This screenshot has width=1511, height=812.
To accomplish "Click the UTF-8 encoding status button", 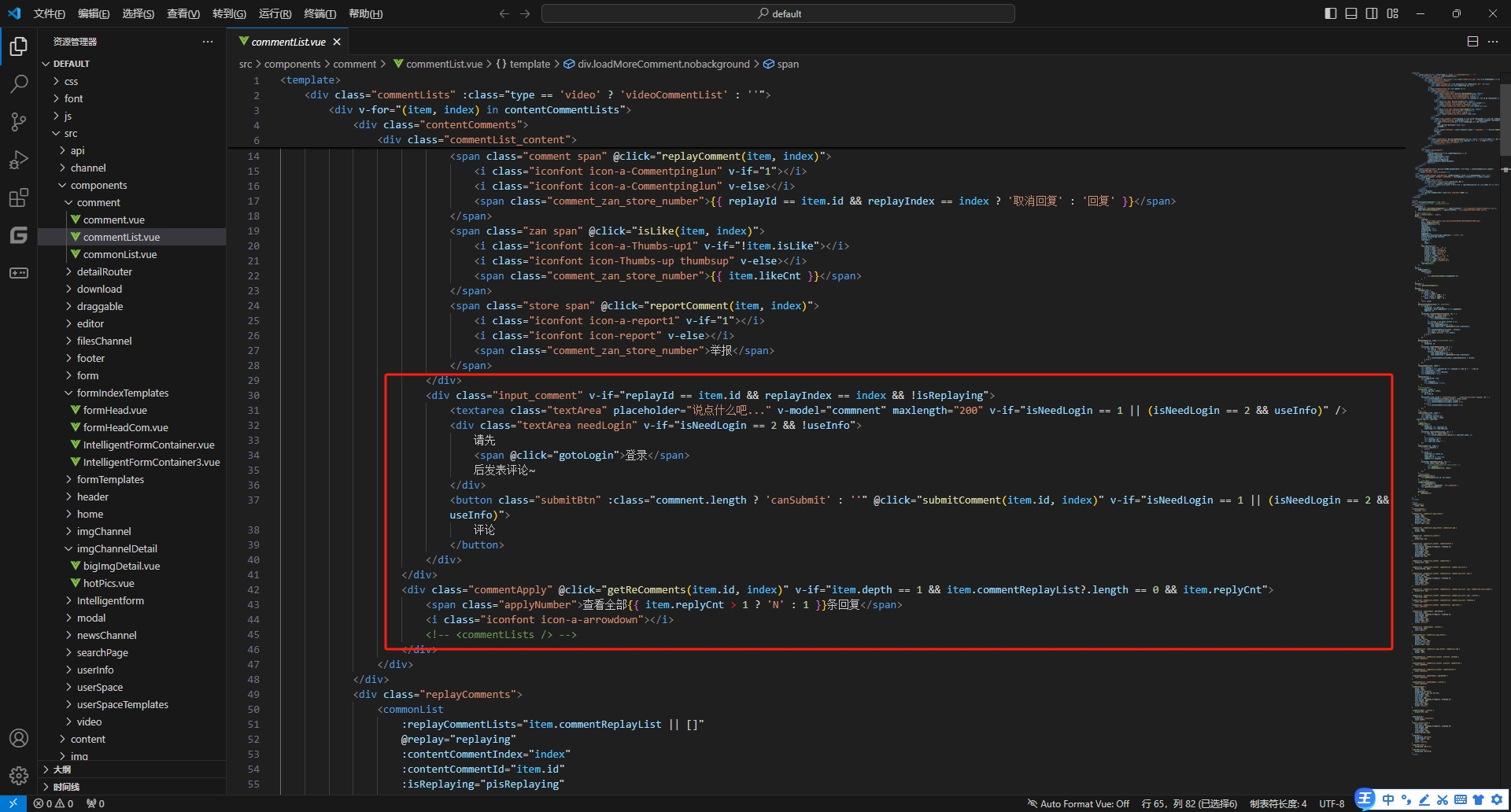I will 1332,803.
